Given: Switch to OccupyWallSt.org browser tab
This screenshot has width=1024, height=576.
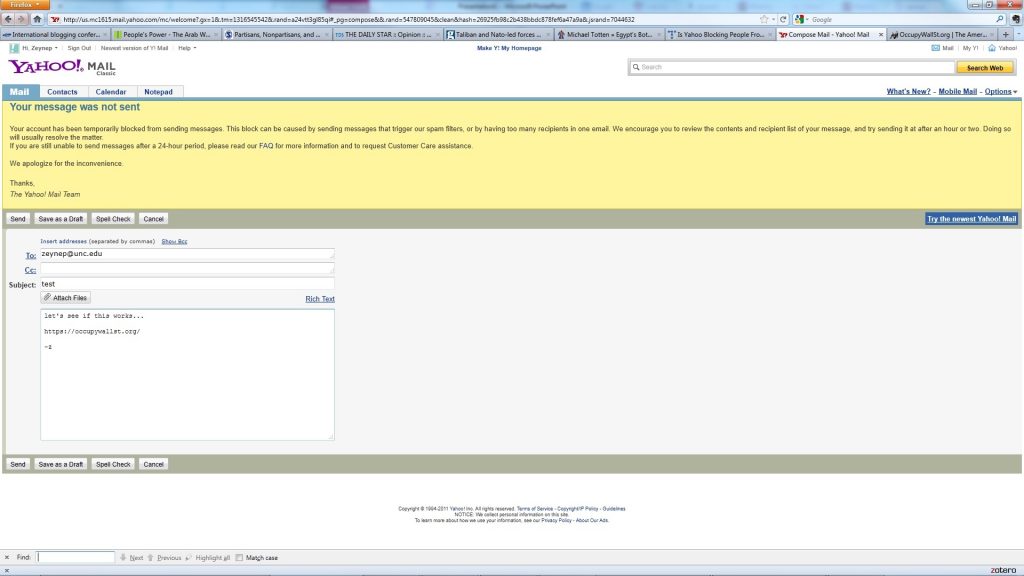Looking at the screenshot, I should 942,35.
